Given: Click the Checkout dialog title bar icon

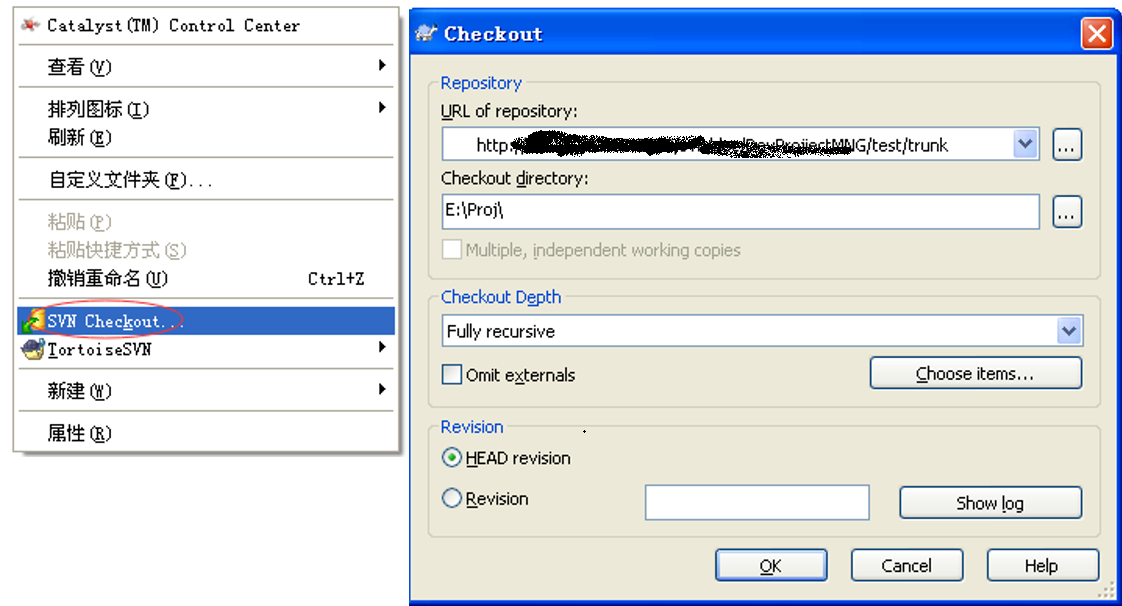Looking at the screenshot, I should coord(425,33).
